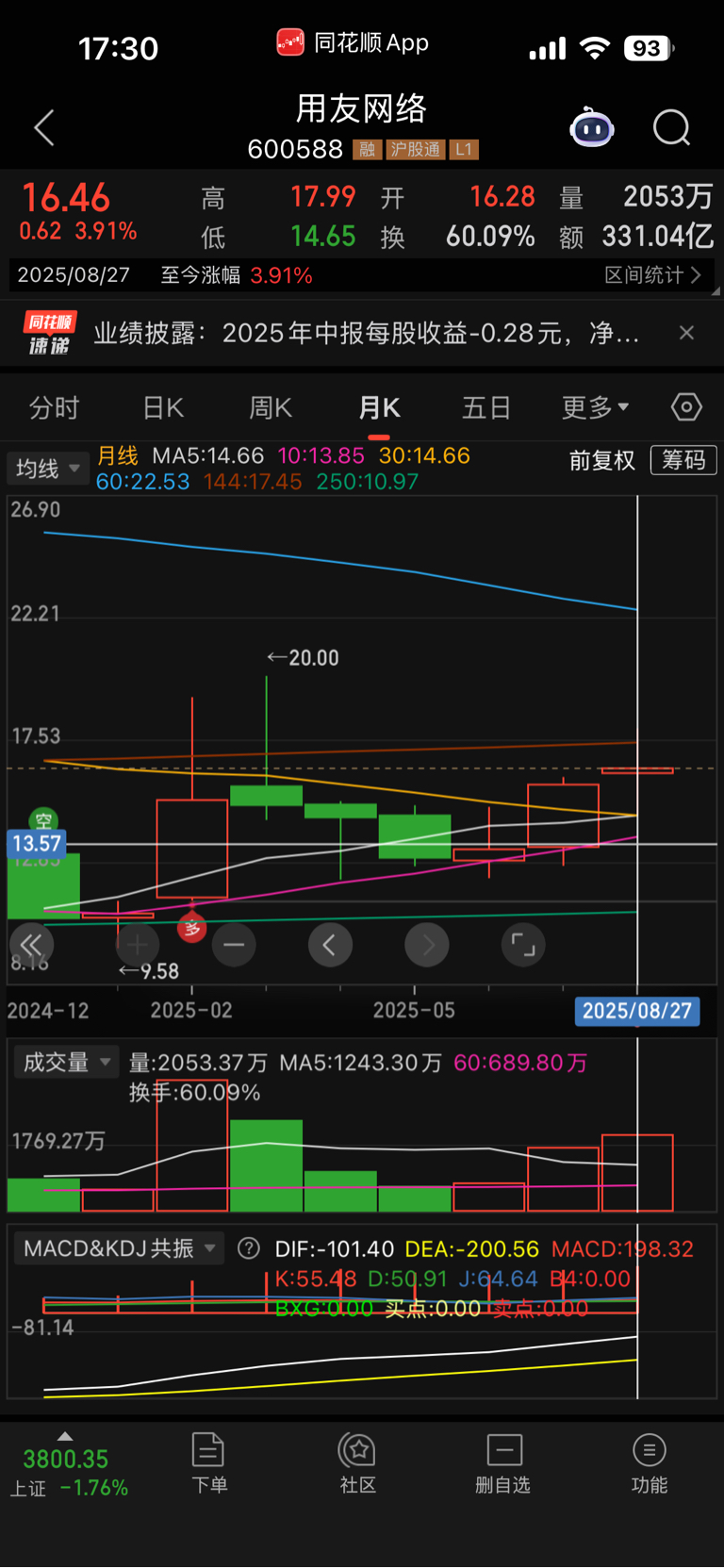The width and height of the screenshot is (724, 1568).
Task: Toggle the 筹码 chip distribution button
Action: (683, 460)
